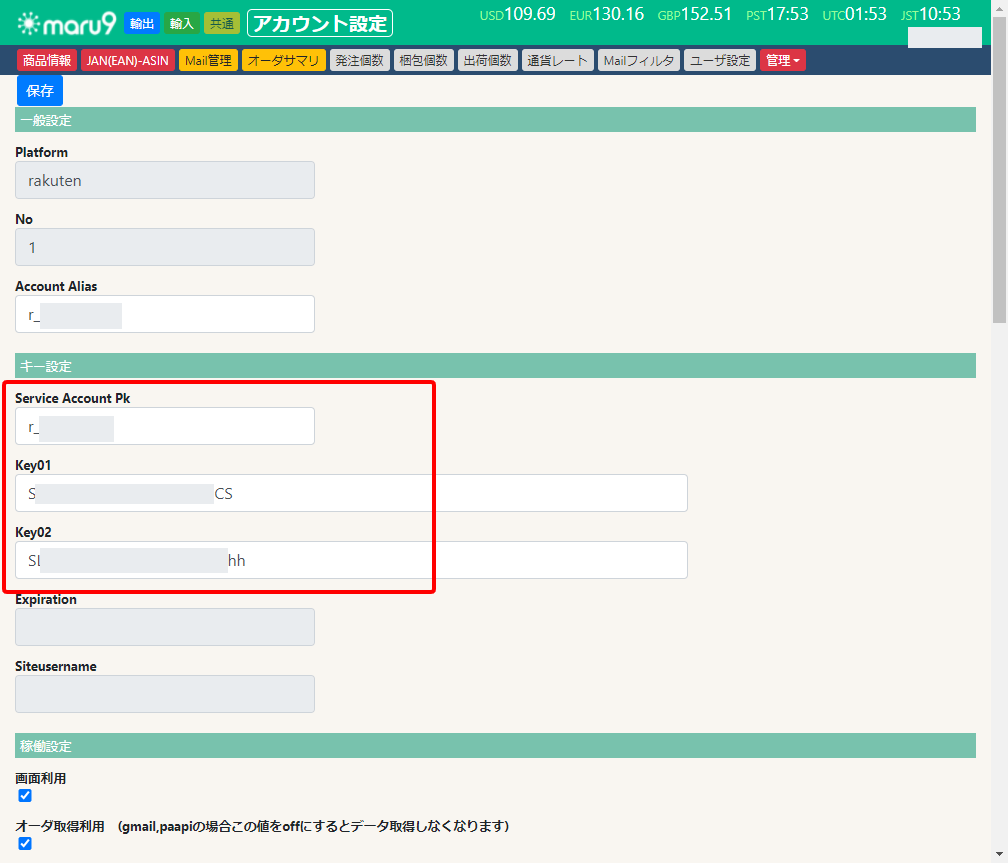Click the キー設定 section header
The width and height of the screenshot is (1008, 863).
tap(495, 365)
